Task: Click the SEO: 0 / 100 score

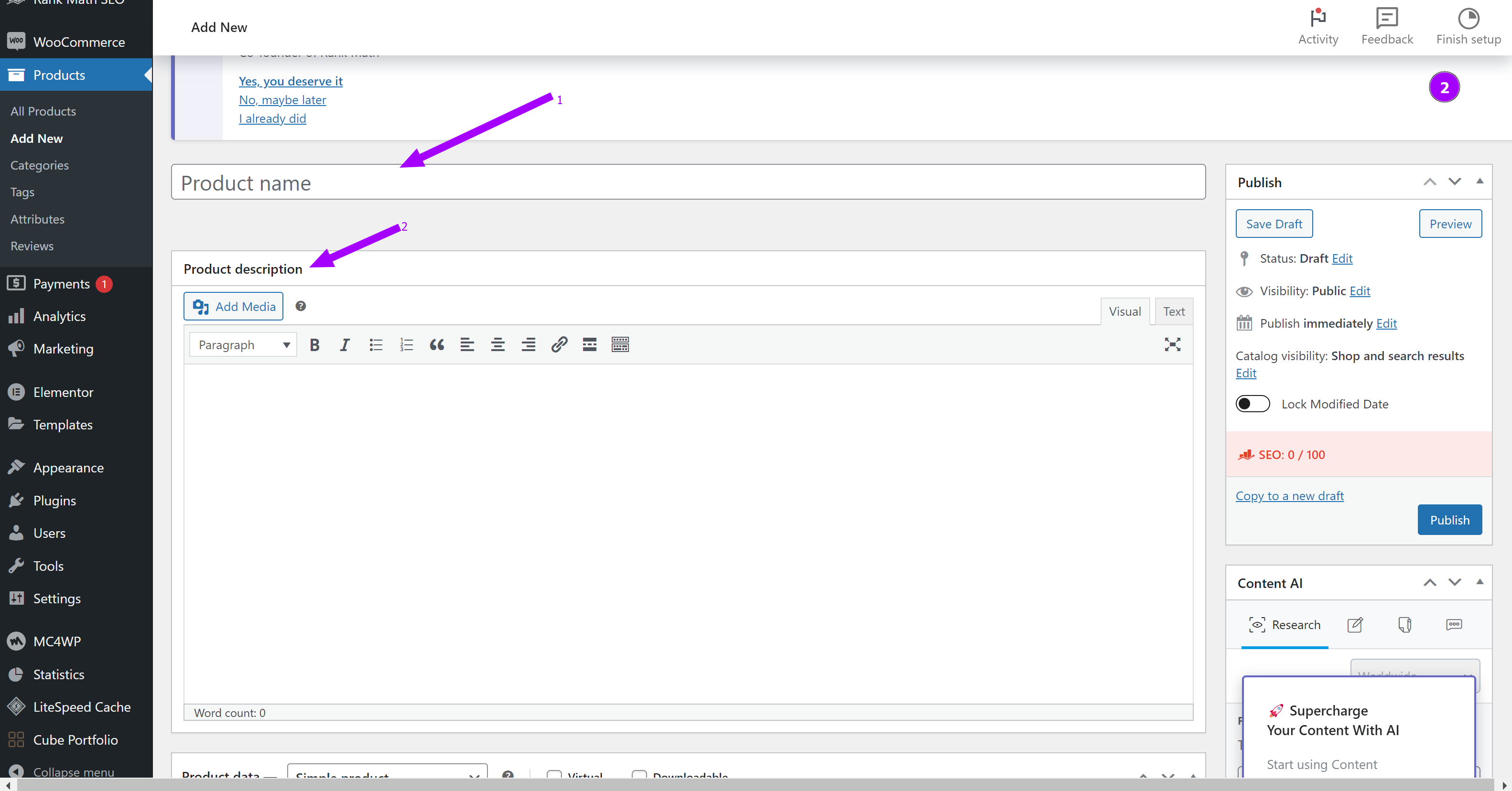Action: [1291, 455]
